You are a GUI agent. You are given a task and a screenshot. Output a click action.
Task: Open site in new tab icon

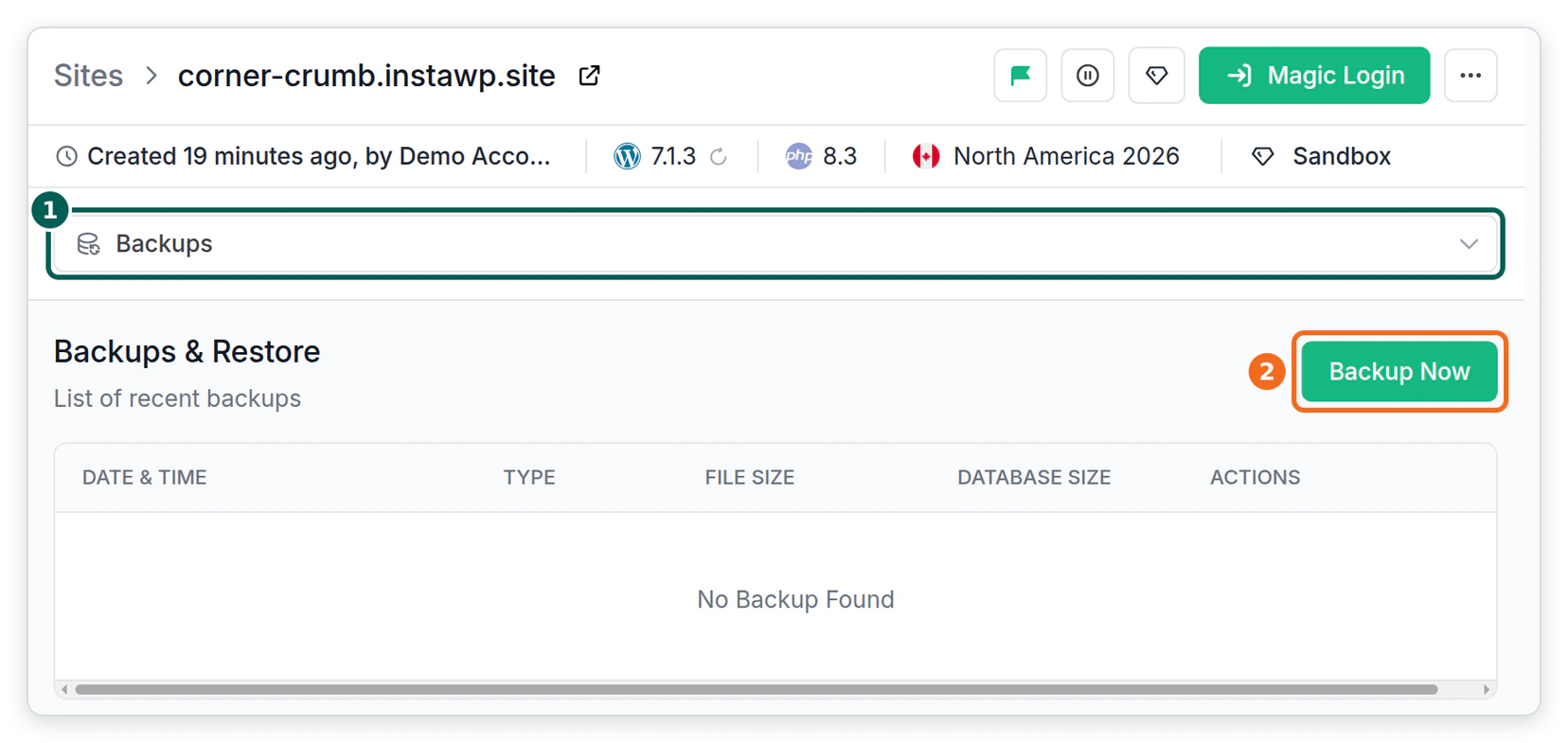coord(589,76)
